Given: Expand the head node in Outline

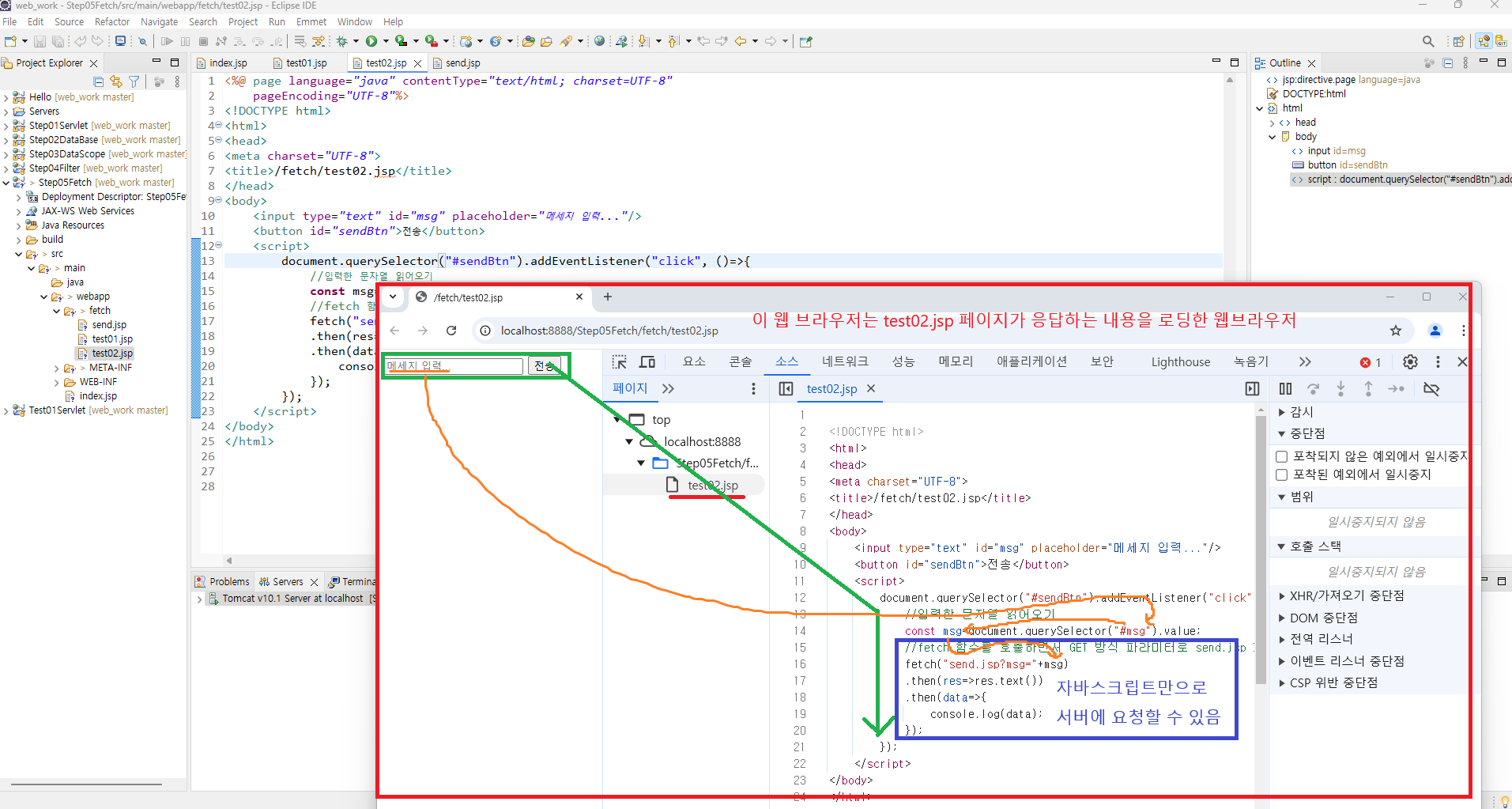Looking at the screenshot, I should pos(1272,123).
